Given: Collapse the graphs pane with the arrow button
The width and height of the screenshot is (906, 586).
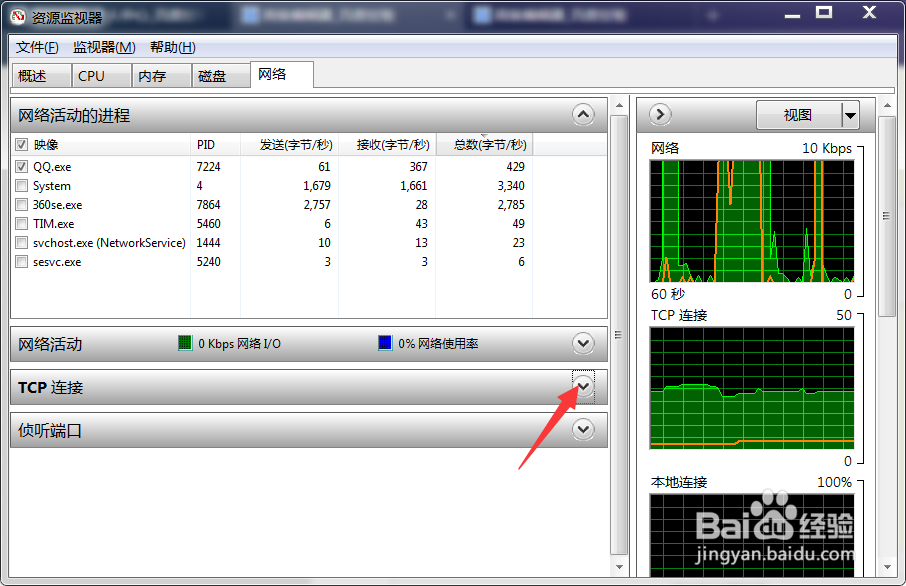Looking at the screenshot, I should pyautogui.click(x=660, y=114).
